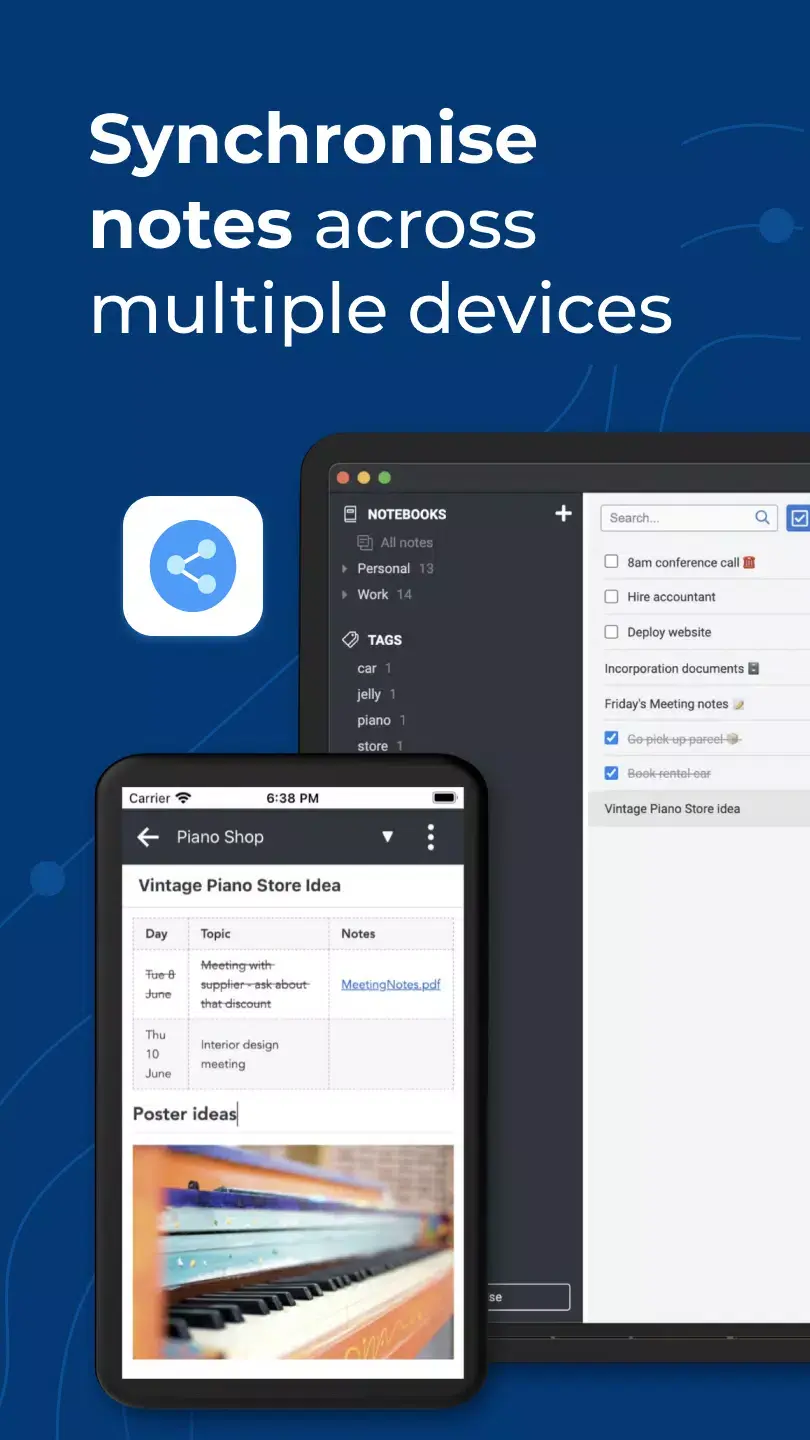Click the Notebooks panel icon
The width and height of the screenshot is (810, 1440).
pos(348,514)
